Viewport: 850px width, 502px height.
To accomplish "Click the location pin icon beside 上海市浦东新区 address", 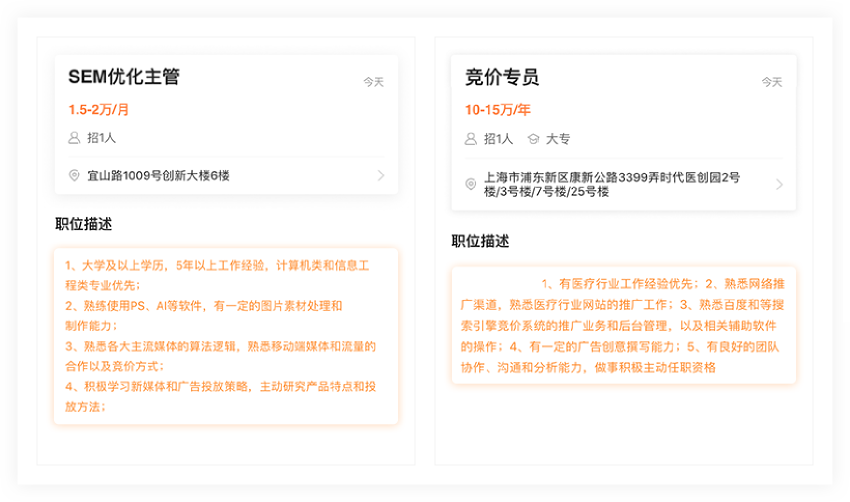I will point(471,184).
